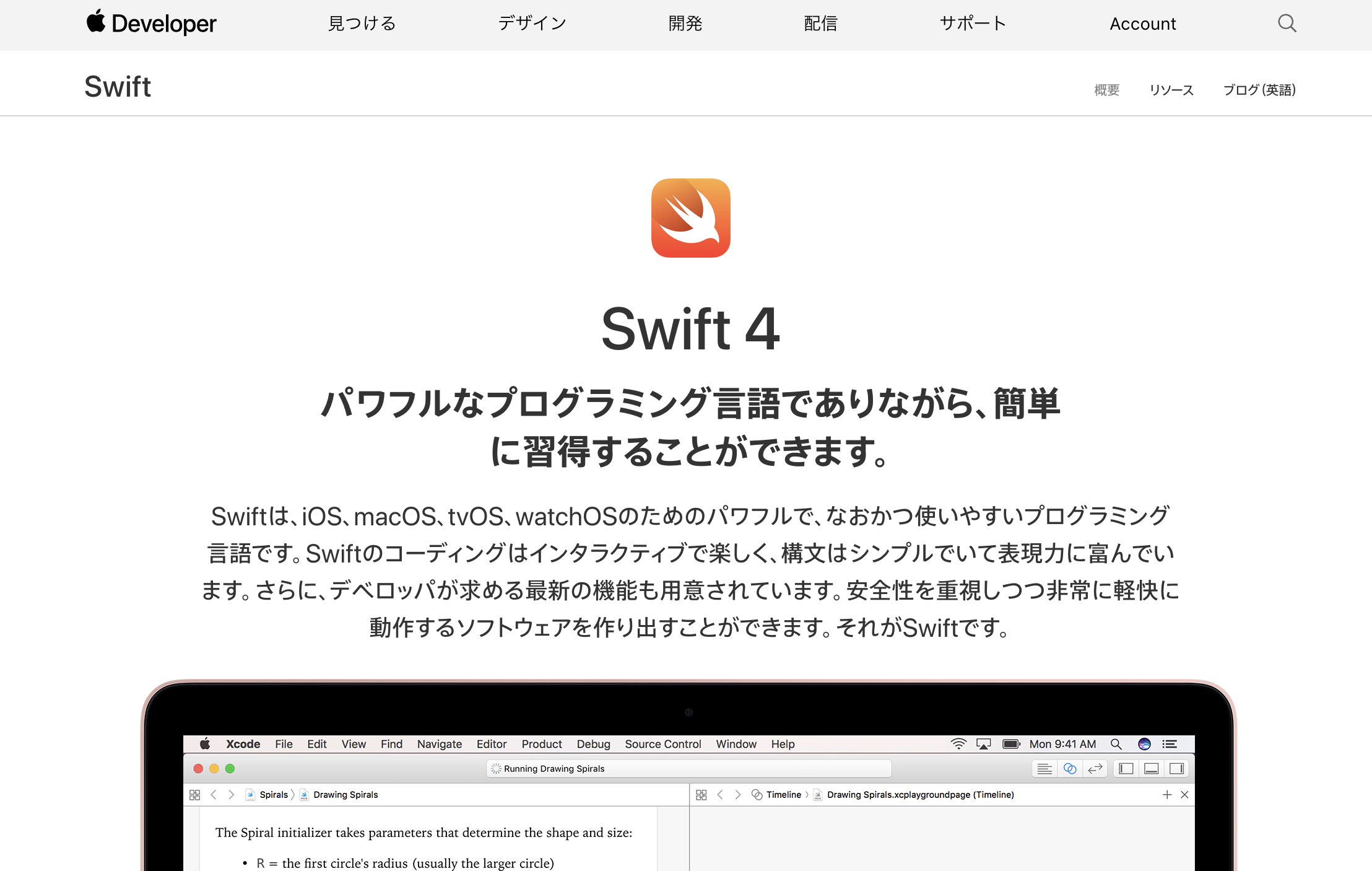Open the リソース tab on Swift page
1372x871 pixels.
(x=1172, y=90)
